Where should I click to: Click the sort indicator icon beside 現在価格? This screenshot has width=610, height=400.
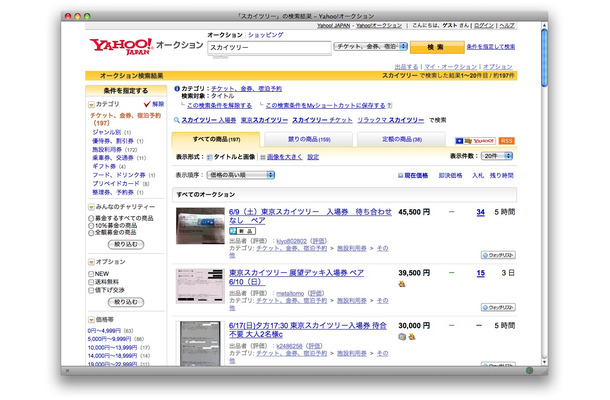(400, 175)
